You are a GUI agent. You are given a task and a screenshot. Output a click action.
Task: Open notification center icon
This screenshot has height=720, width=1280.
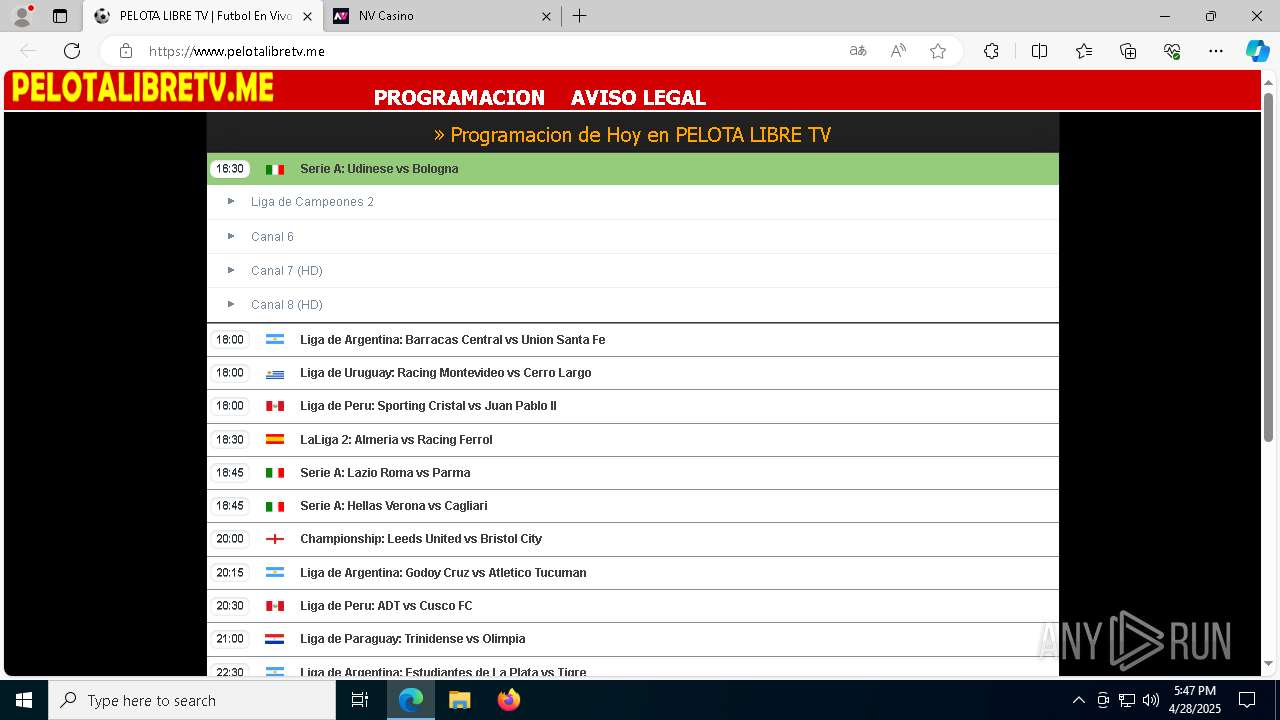click(1247, 700)
